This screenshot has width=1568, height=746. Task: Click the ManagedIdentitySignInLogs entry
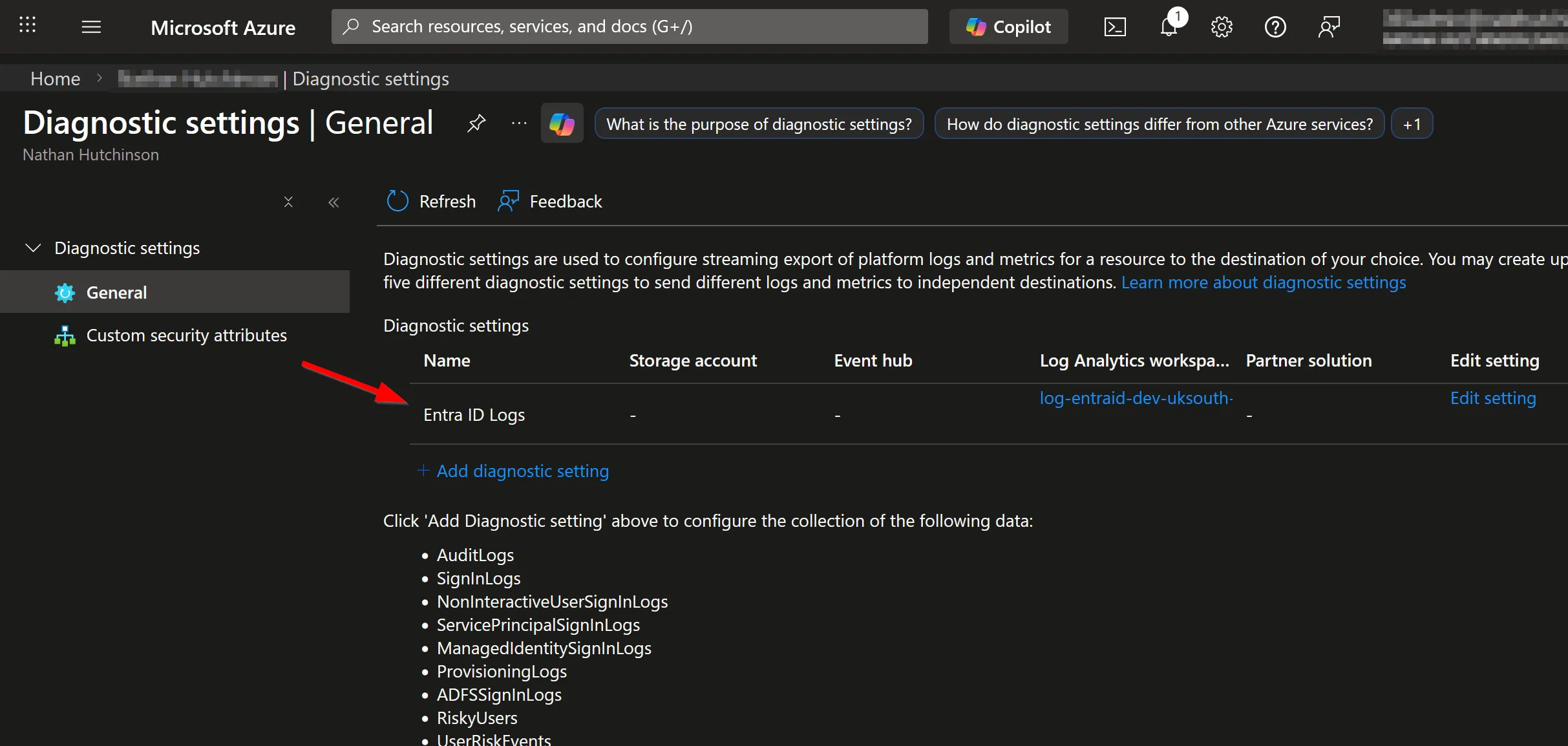544,648
